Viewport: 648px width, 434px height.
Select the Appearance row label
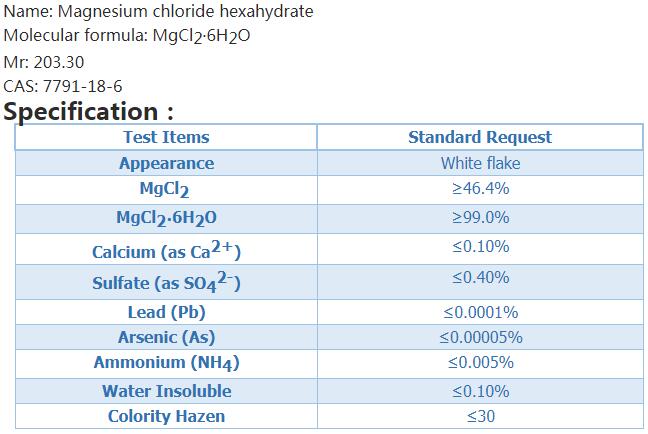[166, 163]
